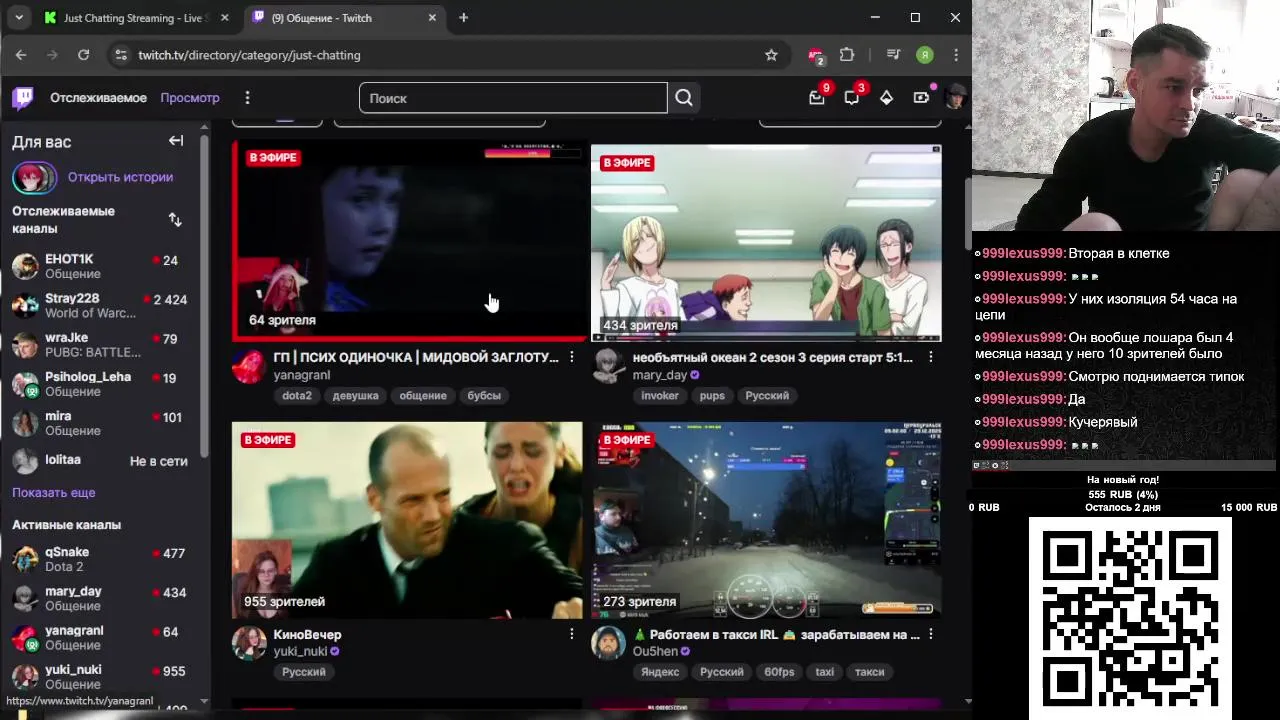Image resolution: width=1280 pixels, height=720 pixels.
Task: Click sort followed channels arrows icon
Action: tap(175, 219)
